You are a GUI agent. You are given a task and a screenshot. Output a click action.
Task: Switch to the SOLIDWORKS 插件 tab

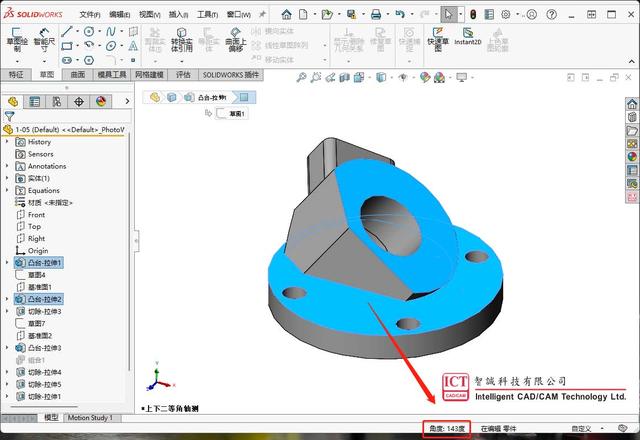tap(231, 75)
